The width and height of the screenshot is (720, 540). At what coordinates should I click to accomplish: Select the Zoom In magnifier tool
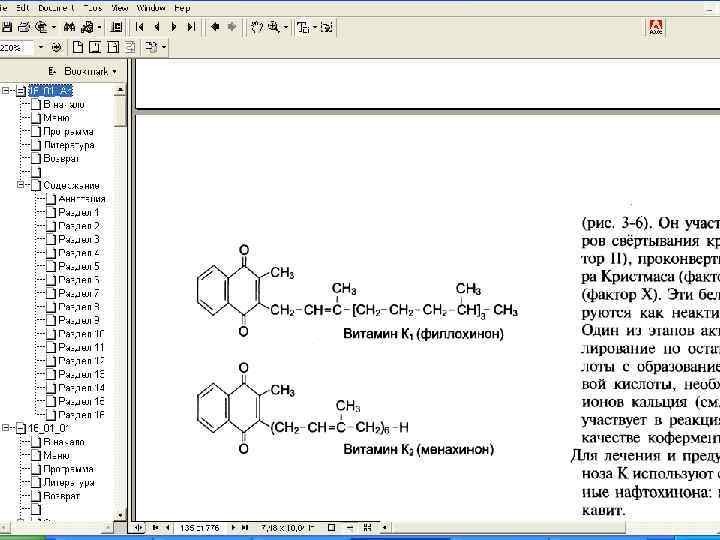coord(273,28)
